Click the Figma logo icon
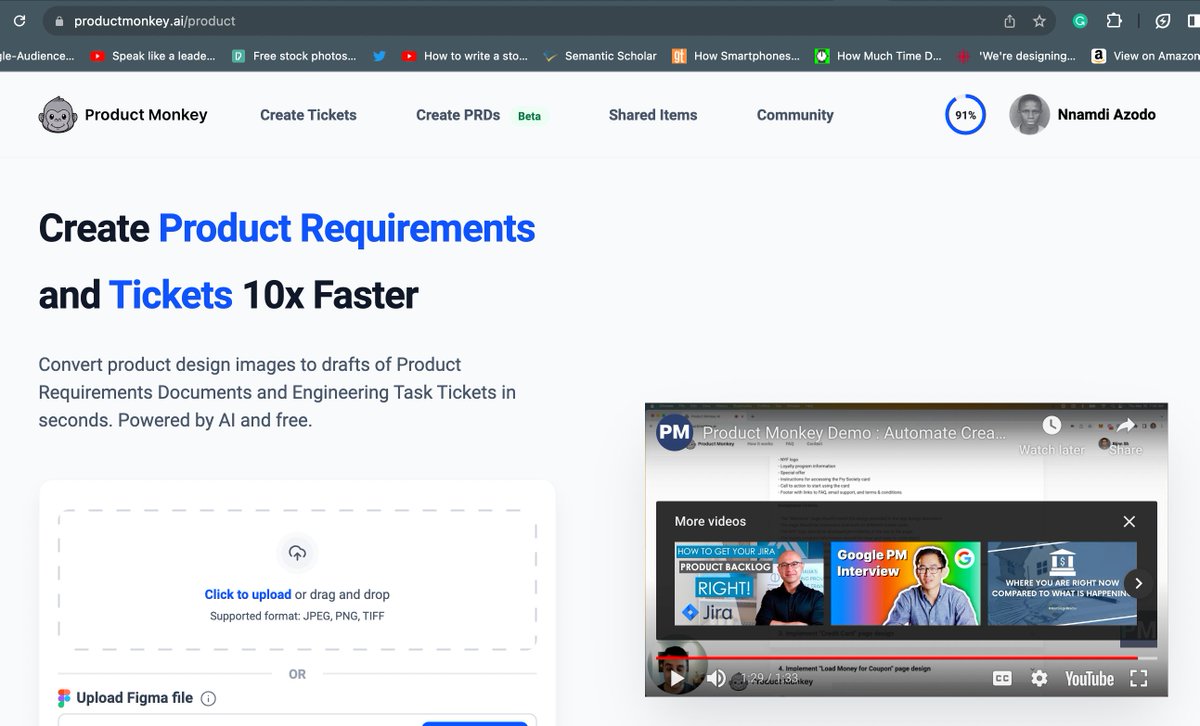This screenshot has width=1200, height=726. 65,698
